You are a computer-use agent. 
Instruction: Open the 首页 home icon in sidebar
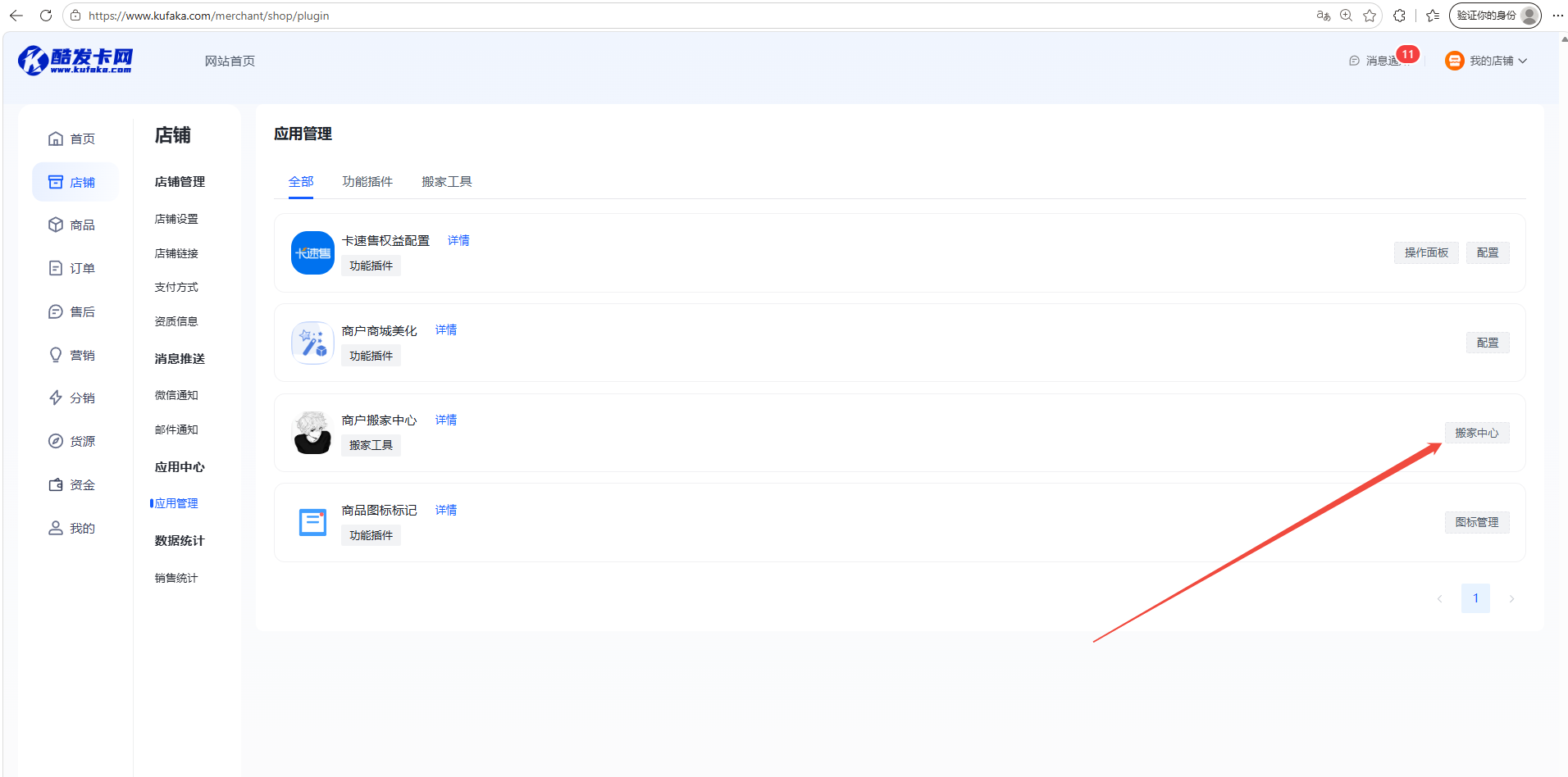(56, 139)
